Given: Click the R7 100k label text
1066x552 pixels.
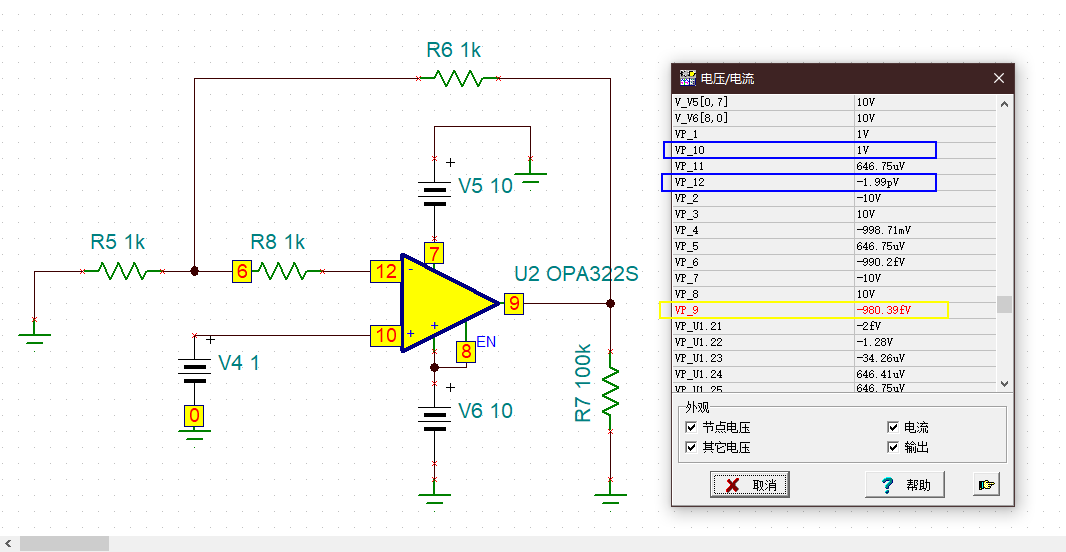Looking at the screenshot, I should pyautogui.click(x=583, y=383).
